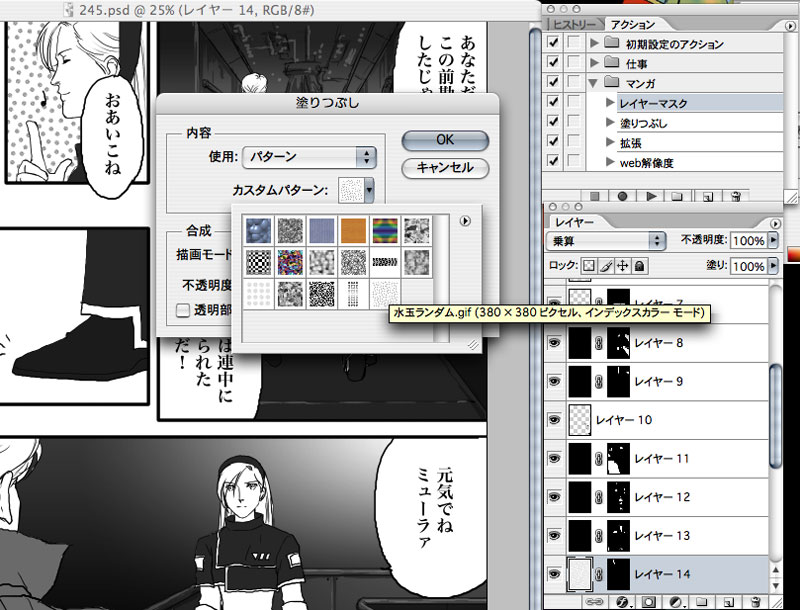Image resolution: width=800 pixels, height=610 pixels.
Task: Click the lock position move icon
Action: (x=621, y=266)
